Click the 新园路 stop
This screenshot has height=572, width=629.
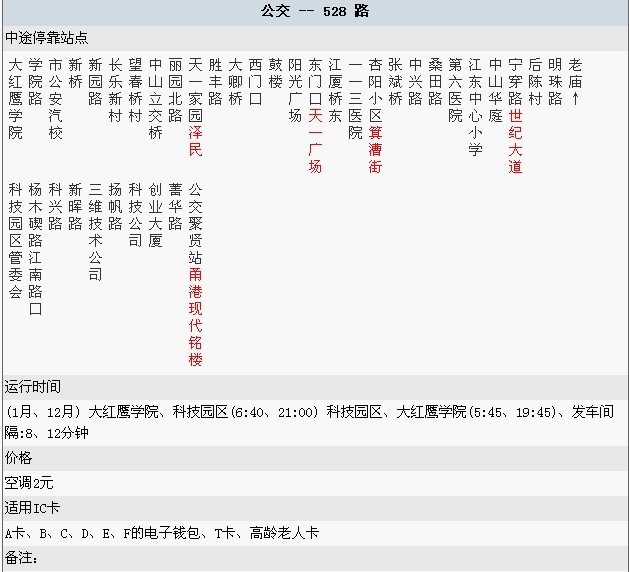coord(95,82)
